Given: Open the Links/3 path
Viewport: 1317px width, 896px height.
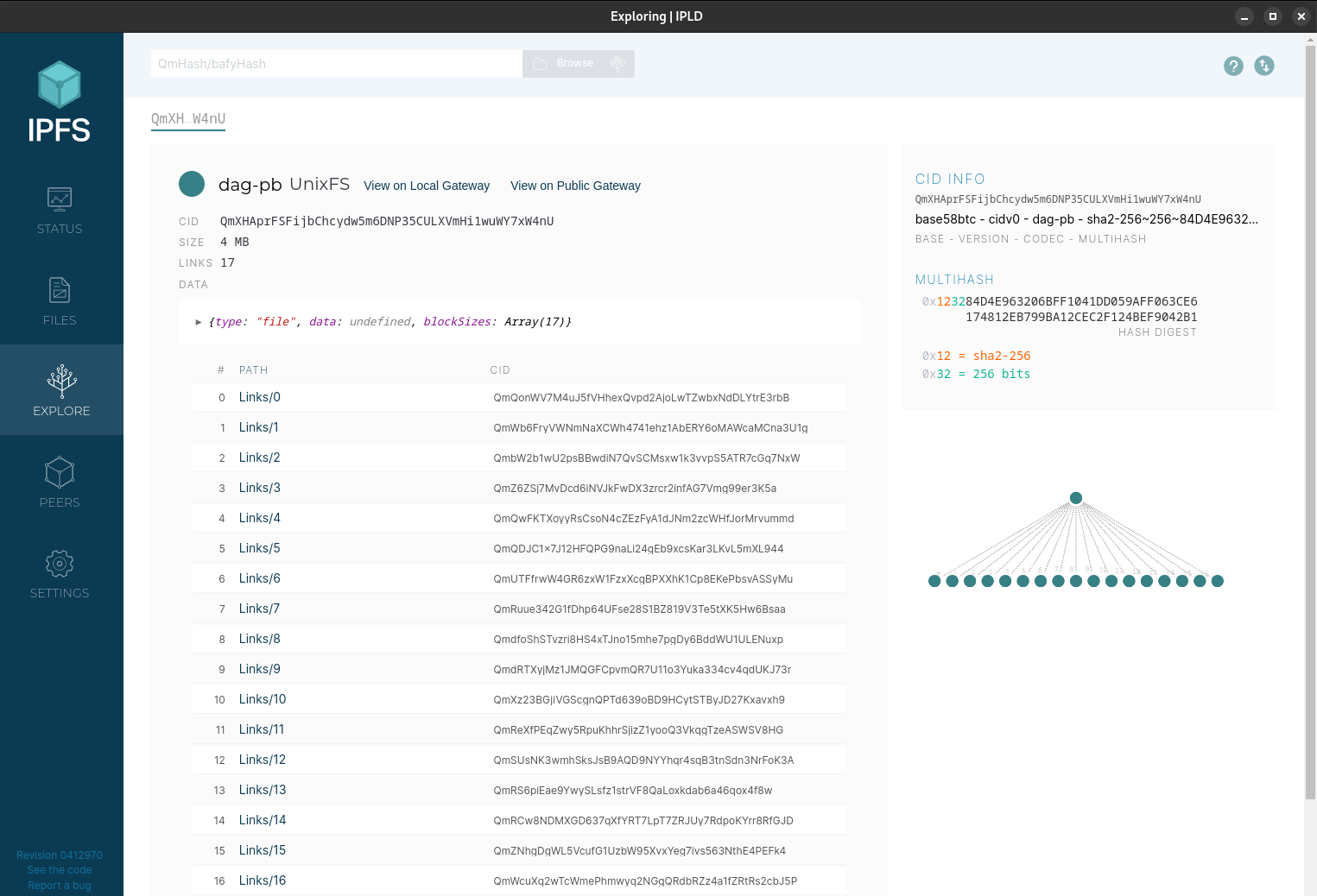Looking at the screenshot, I should pyautogui.click(x=260, y=488).
